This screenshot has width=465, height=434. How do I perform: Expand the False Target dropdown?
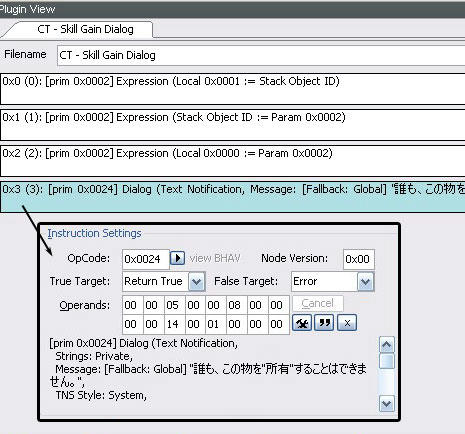366,282
